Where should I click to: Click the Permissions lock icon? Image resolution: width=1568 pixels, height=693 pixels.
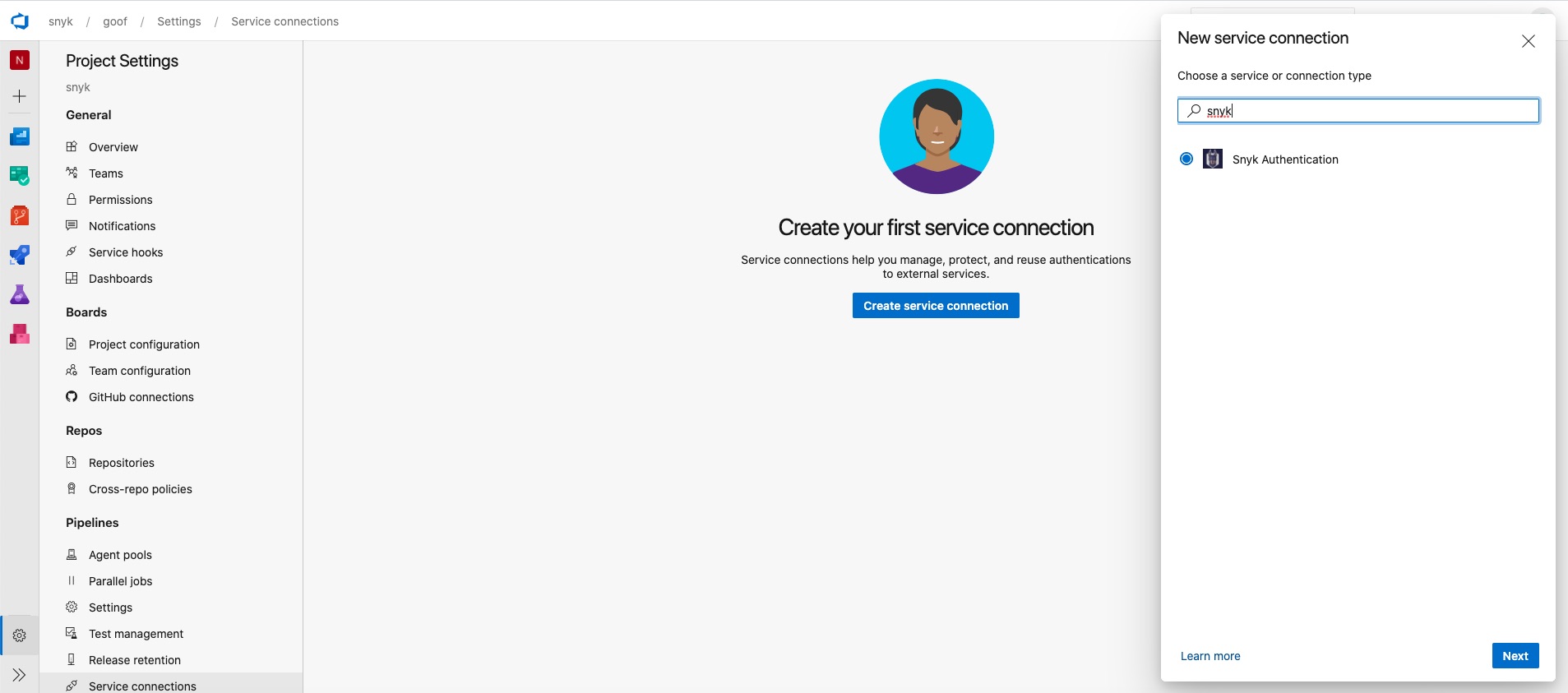point(72,199)
